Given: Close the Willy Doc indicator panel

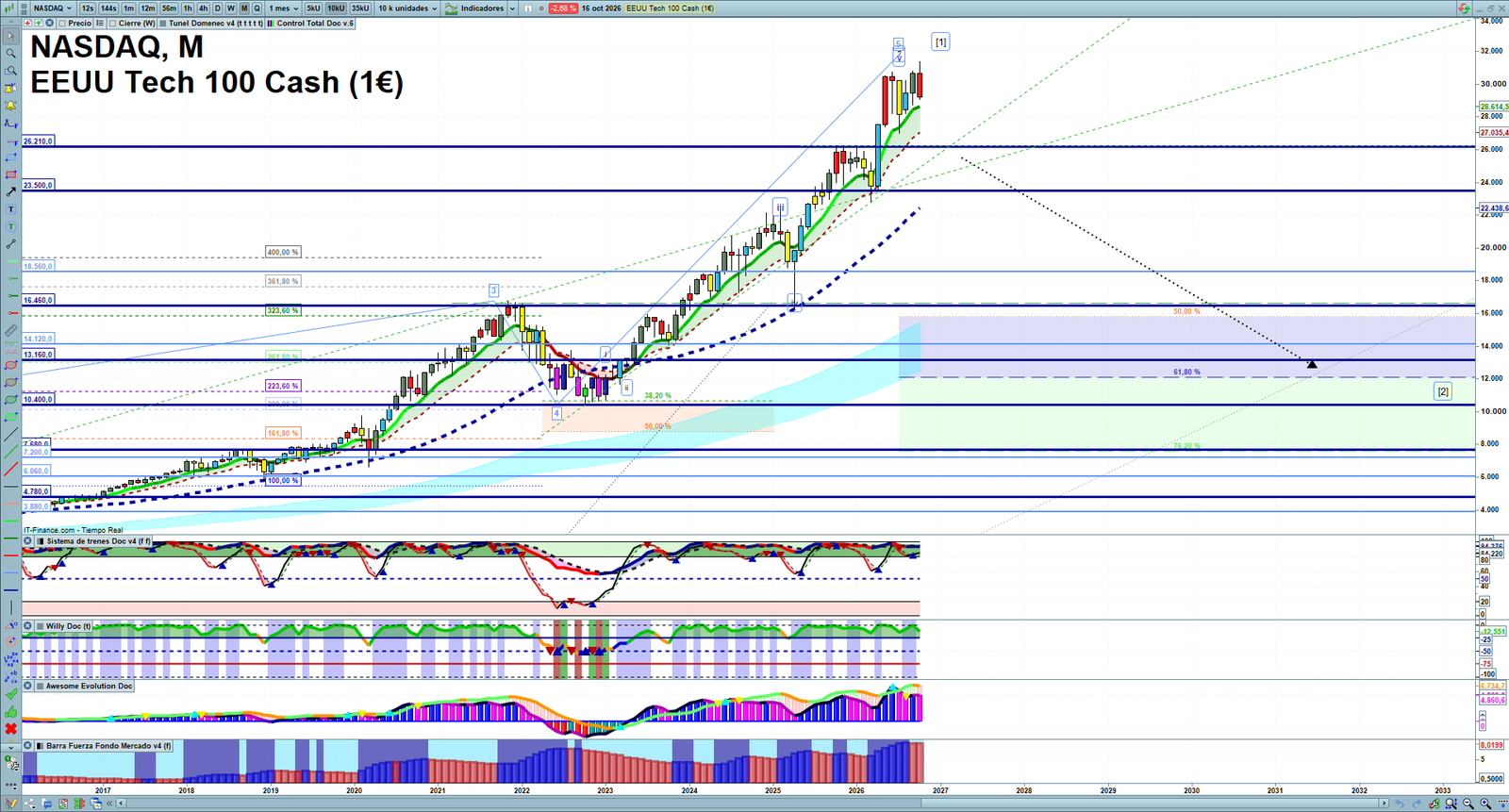Looking at the screenshot, I should [x=28, y=626].
